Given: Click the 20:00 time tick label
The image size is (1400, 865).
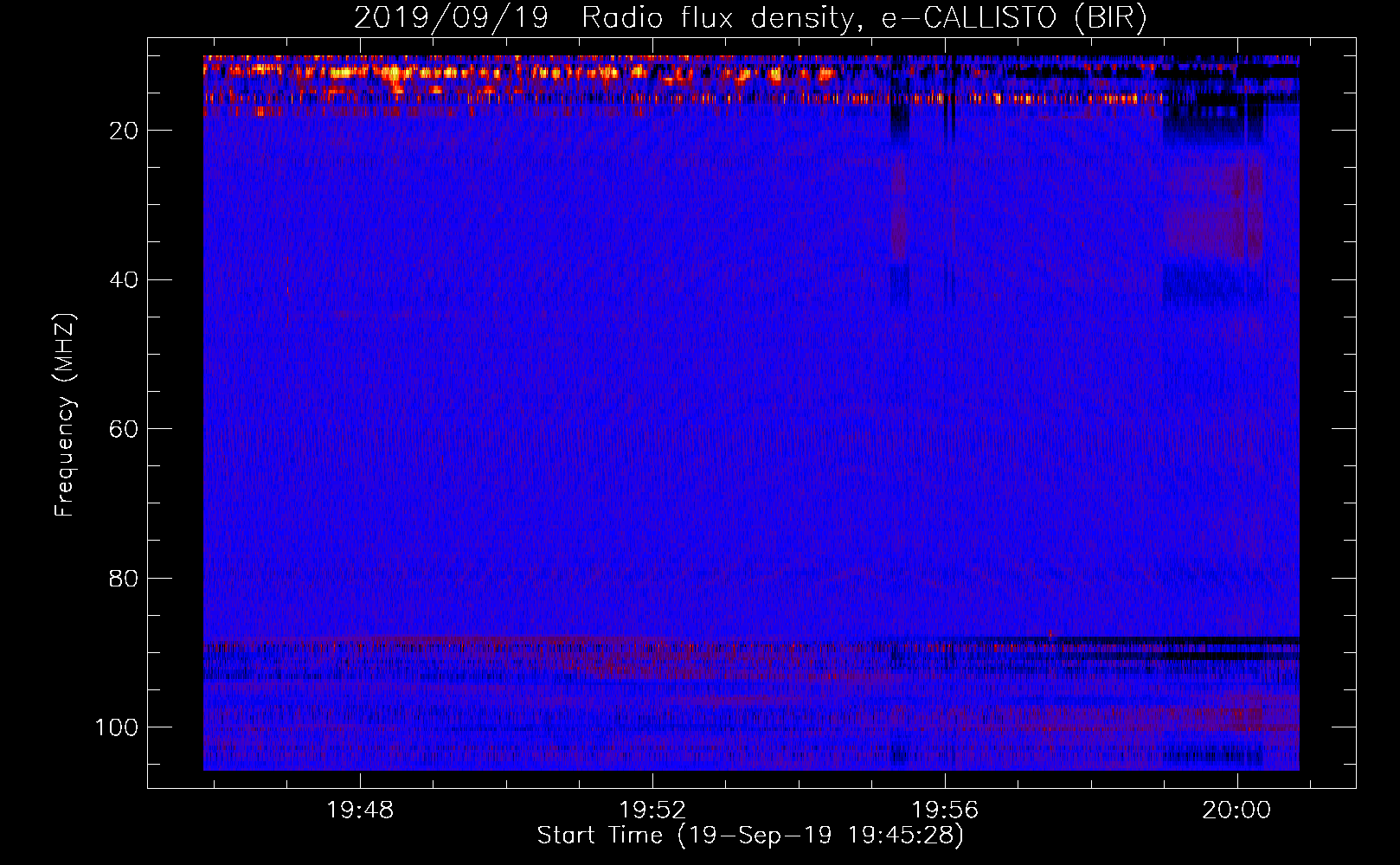Looking at the screenshot, I should point(1236,811).
